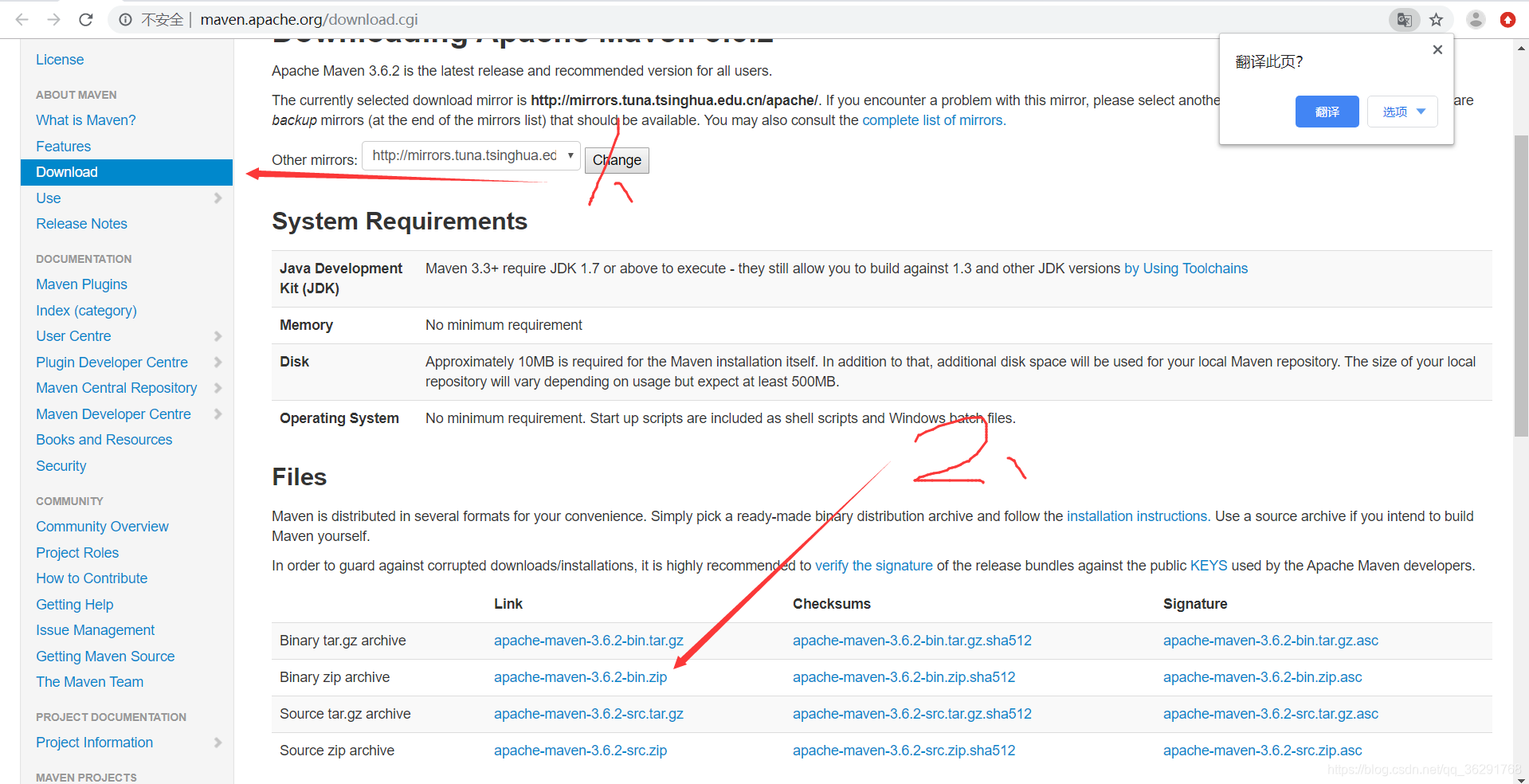Open Index (category) link

point(87,311)
